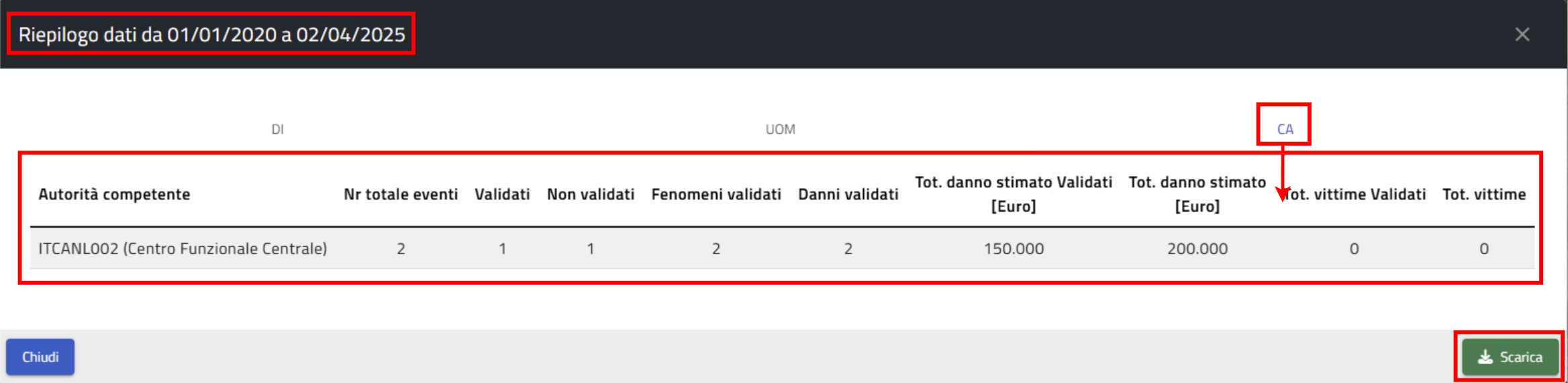Image resolution: width=1568 pixels, height=383 pixels.
Task: Click the Validati column header
Action: click(502, 194)
